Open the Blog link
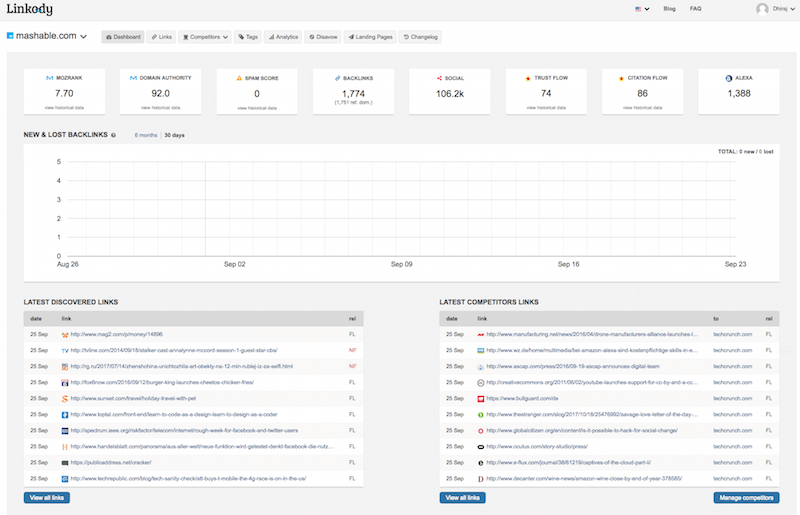The width and height of the screenshot is (800, 515). click(x=669, y=9)
